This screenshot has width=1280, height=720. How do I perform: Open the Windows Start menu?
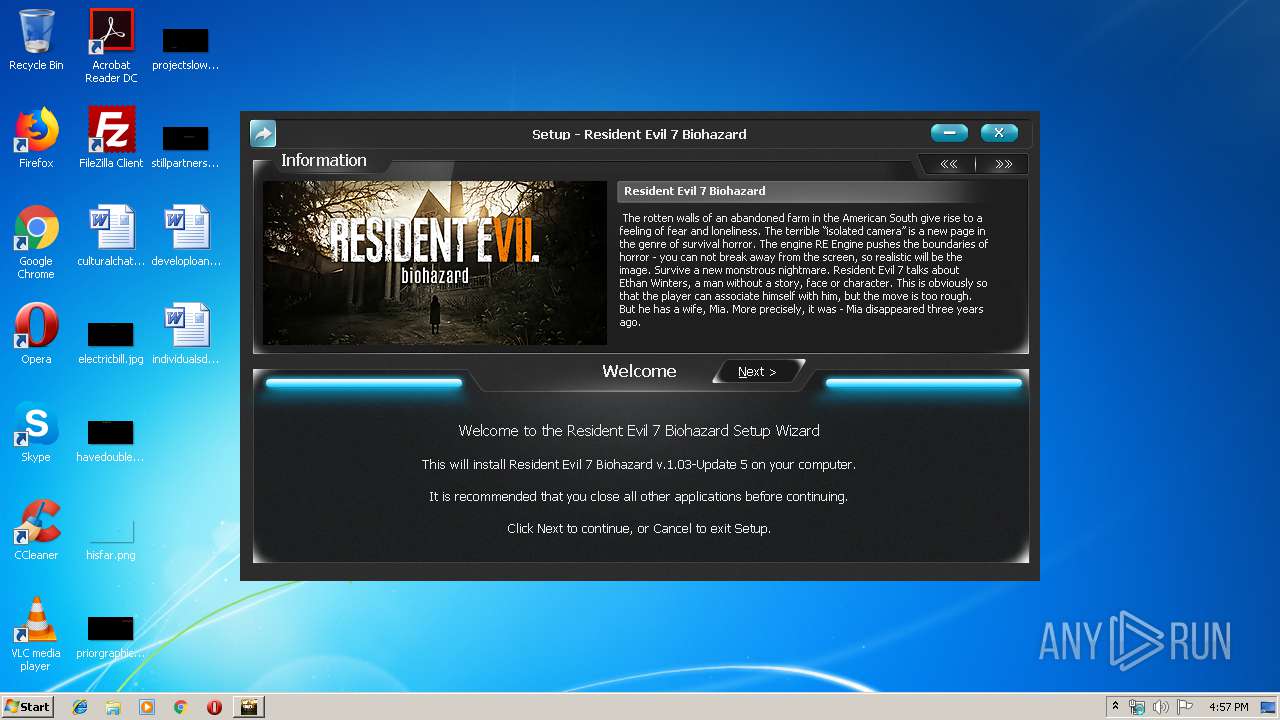click(27, 706)
